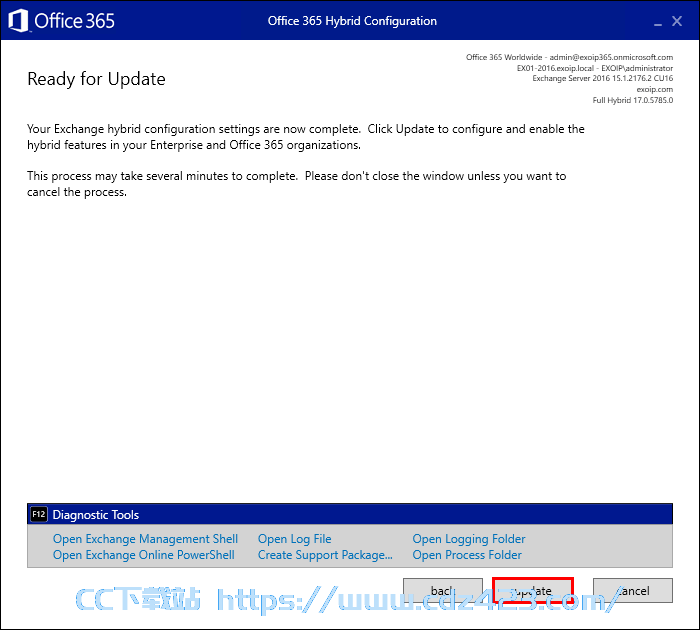
Task: Close the Hybrid Configuration window
Action: (677, 21)
